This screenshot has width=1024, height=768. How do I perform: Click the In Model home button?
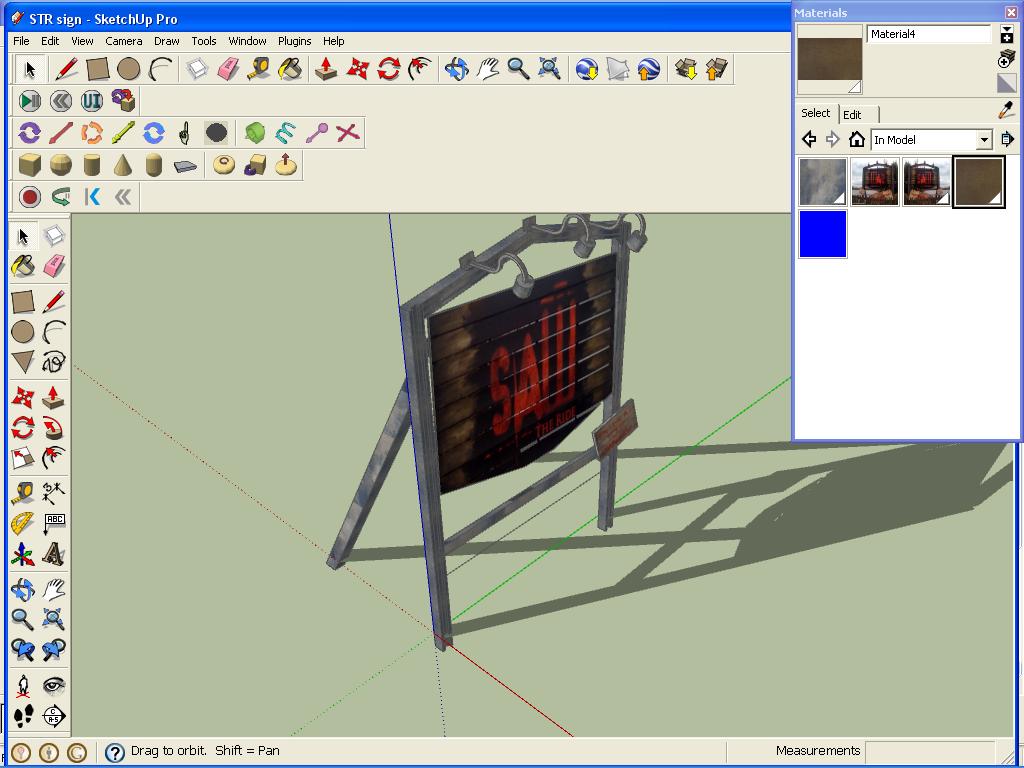click(857, 139)
